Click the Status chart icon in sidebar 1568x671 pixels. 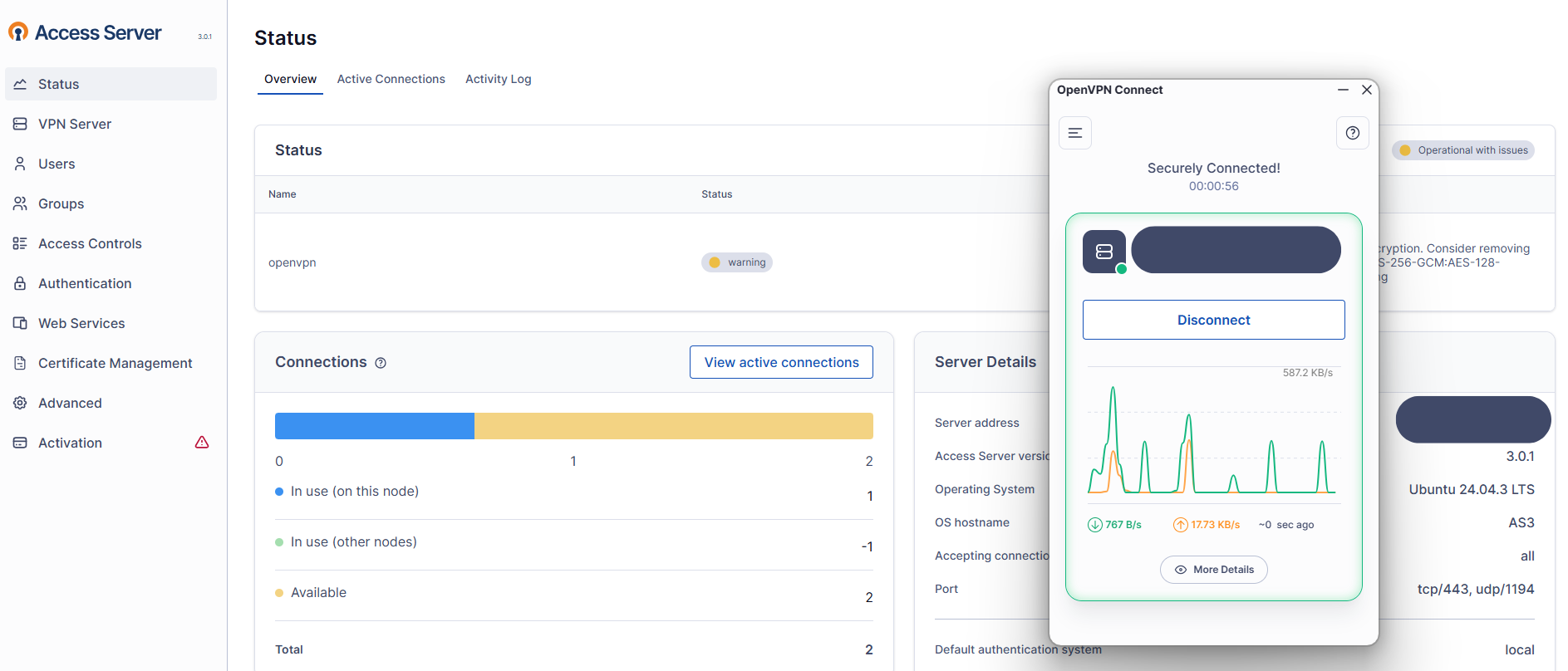20,84
